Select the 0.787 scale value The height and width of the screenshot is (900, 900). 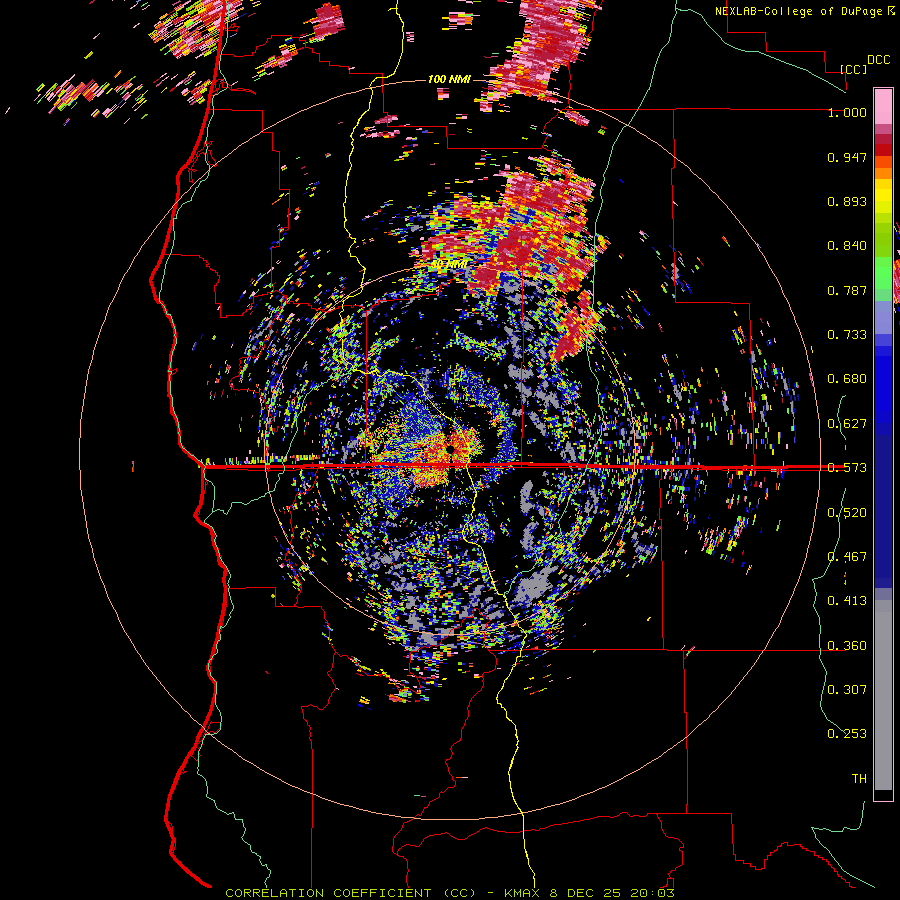pyautogui.click(x=847, y=290)
